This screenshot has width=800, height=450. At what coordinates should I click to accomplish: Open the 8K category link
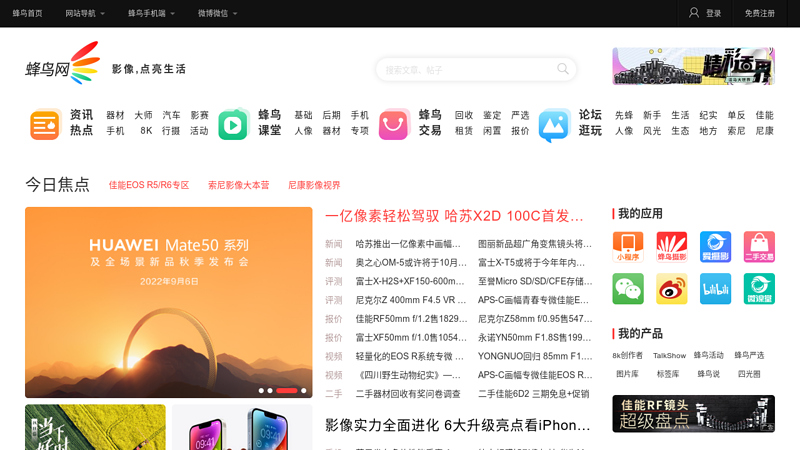click(146, 131)
